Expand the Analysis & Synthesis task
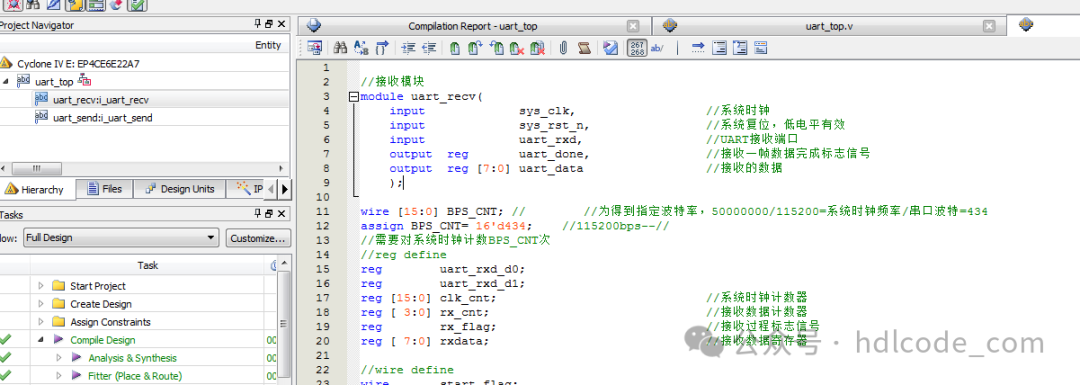The height and width of the screenshot is (385, 1080). coord(59,358)
